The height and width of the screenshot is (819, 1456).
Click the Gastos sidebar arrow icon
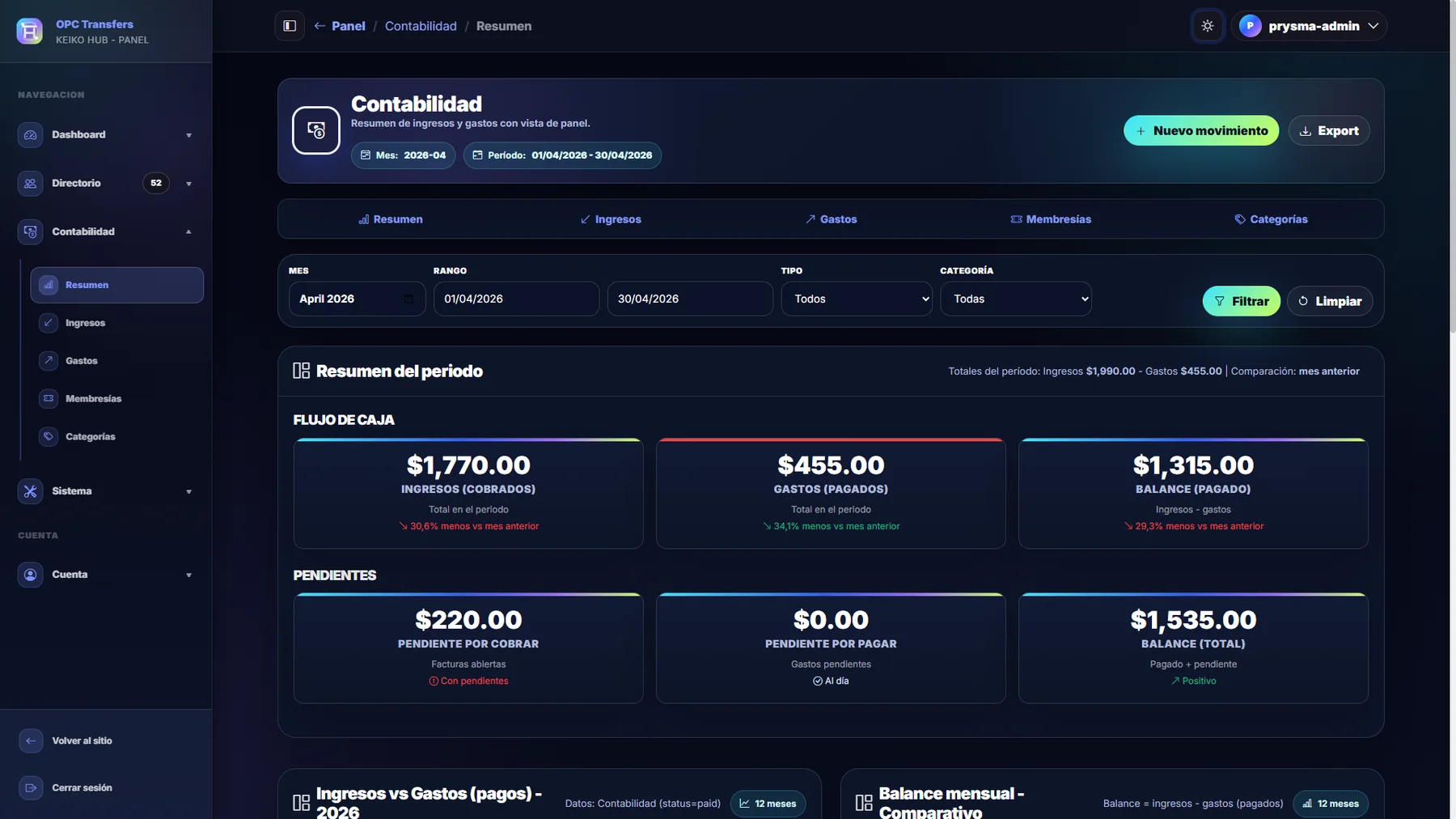point(49,360)
